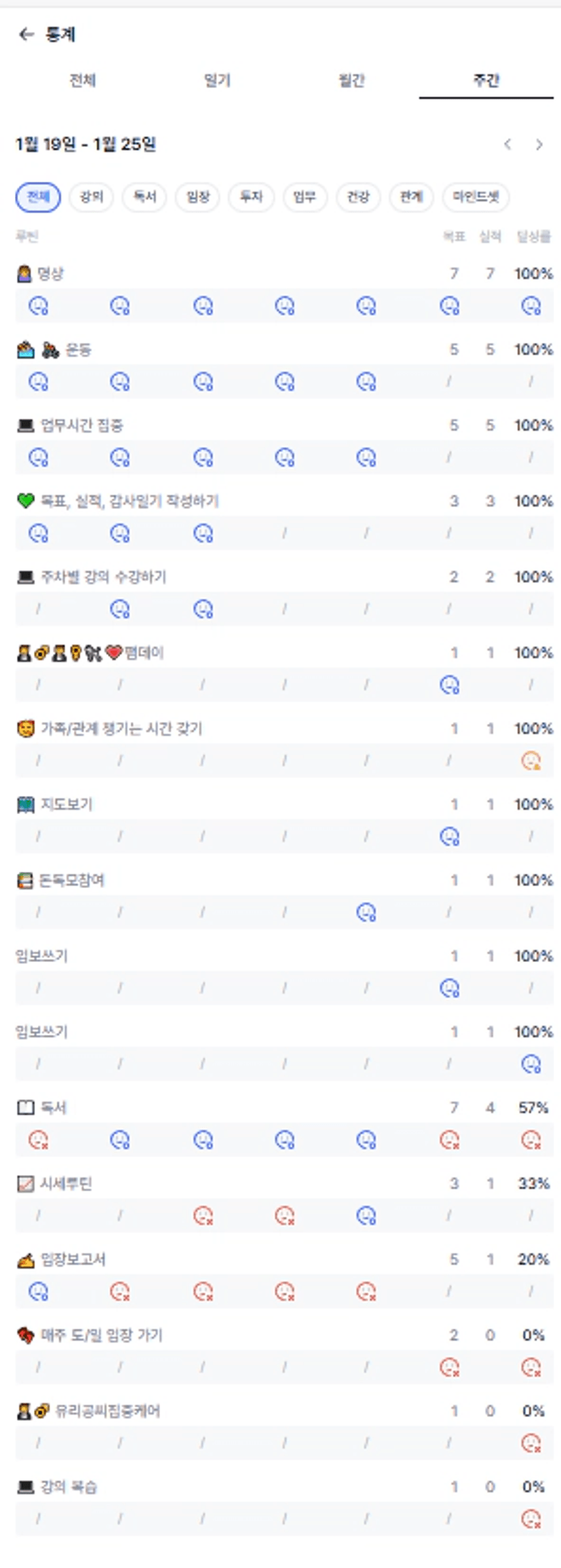Enable the 마인드셋 filter chip
The width and height of the screenshot is (561, 1568).
(x=476, y=197)
